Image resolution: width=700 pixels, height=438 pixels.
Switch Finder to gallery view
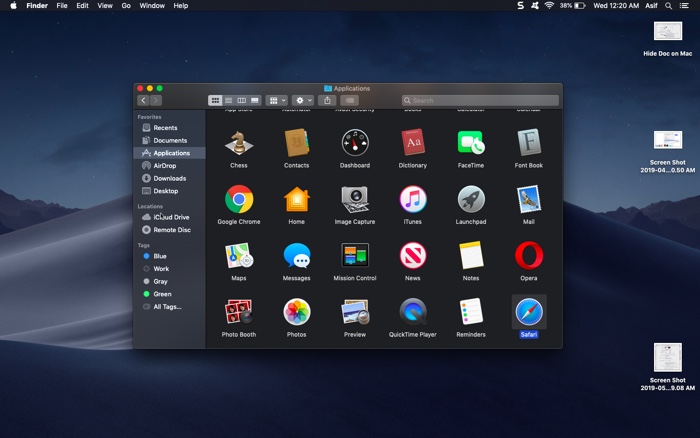[254, 100]
